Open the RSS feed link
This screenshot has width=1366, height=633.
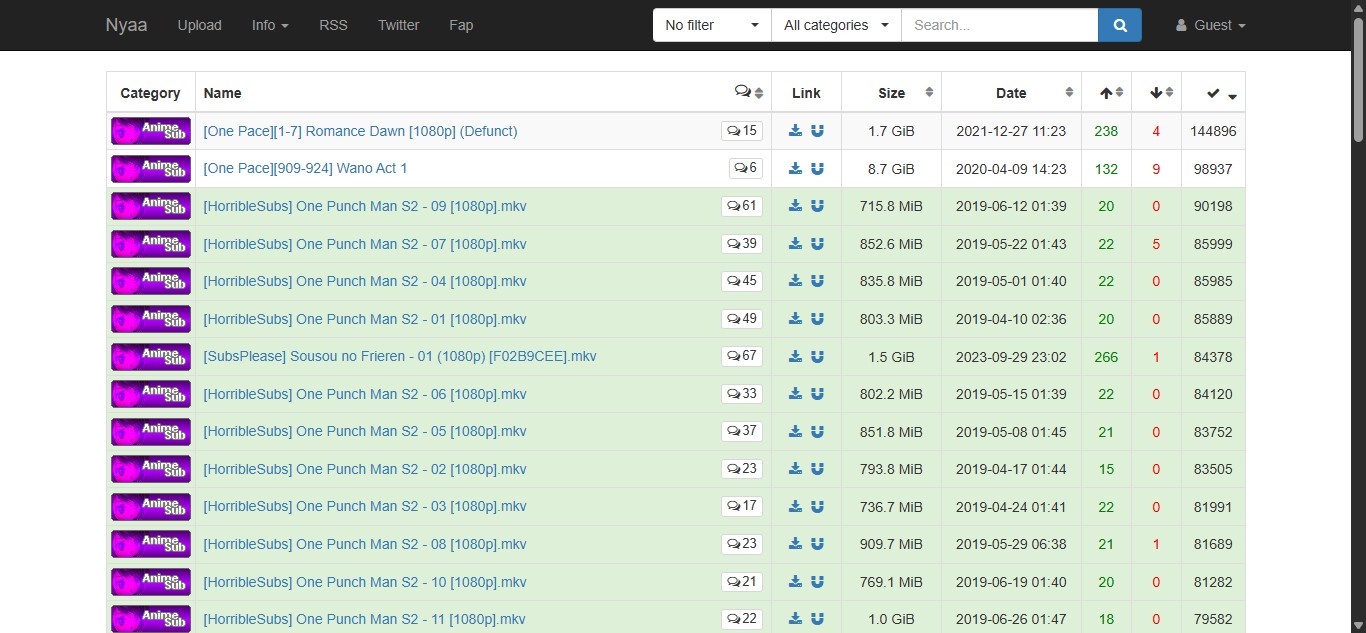tap(333, 25)
